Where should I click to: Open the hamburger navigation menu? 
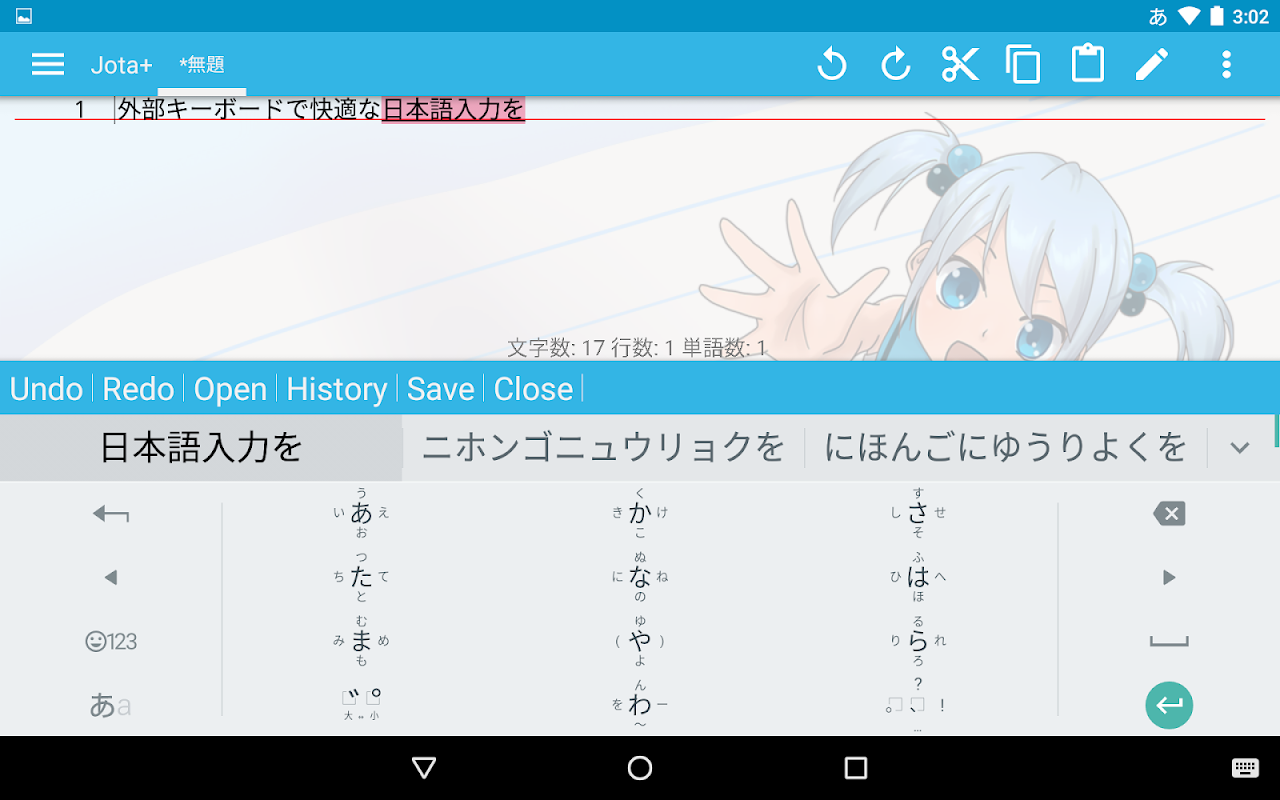click(x=48, y=65)
